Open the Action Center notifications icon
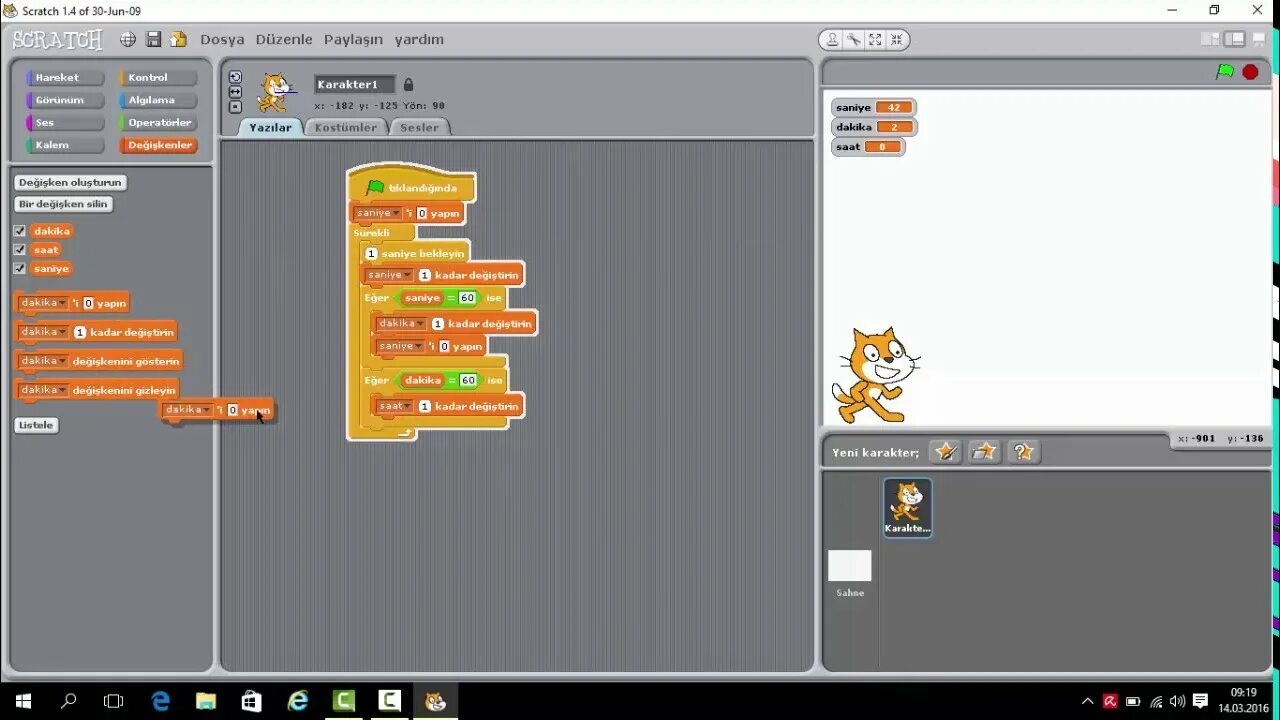 (x=1201, y=701)
